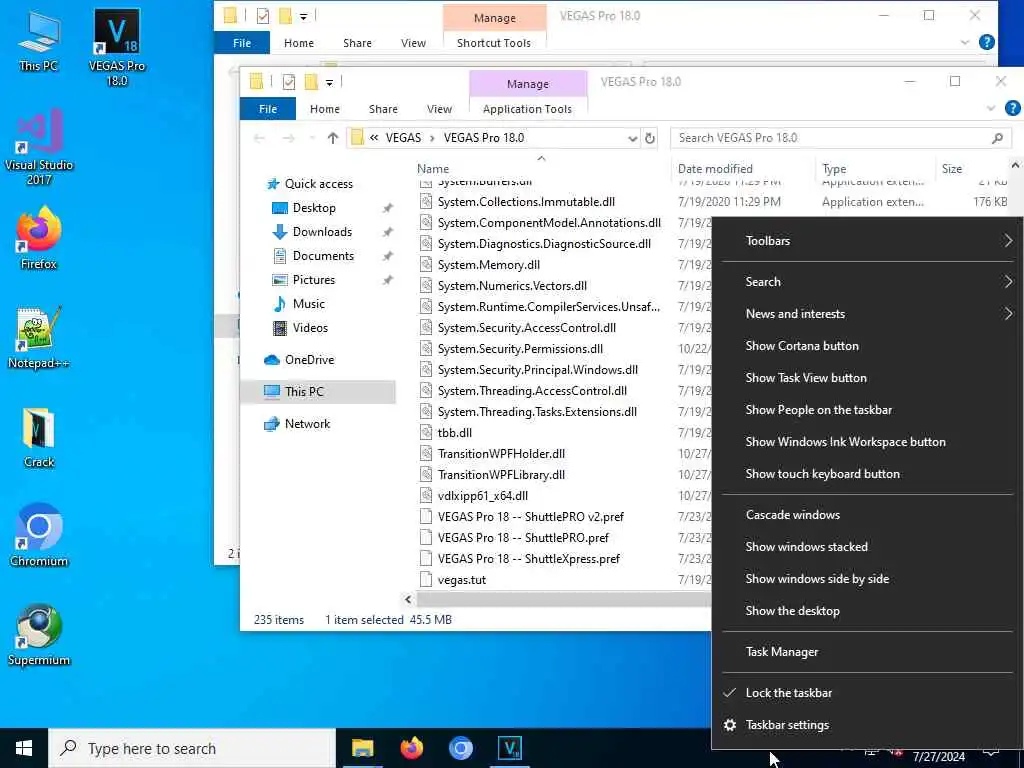Open Visual Studio 2017 desktop shortcut

pos(39,147)
